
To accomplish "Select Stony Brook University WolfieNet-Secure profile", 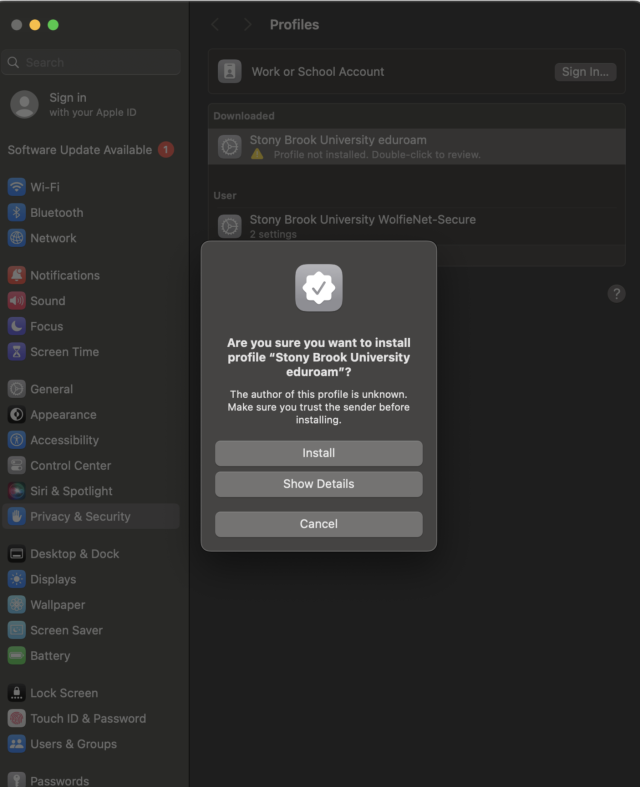I will (417, 226).
